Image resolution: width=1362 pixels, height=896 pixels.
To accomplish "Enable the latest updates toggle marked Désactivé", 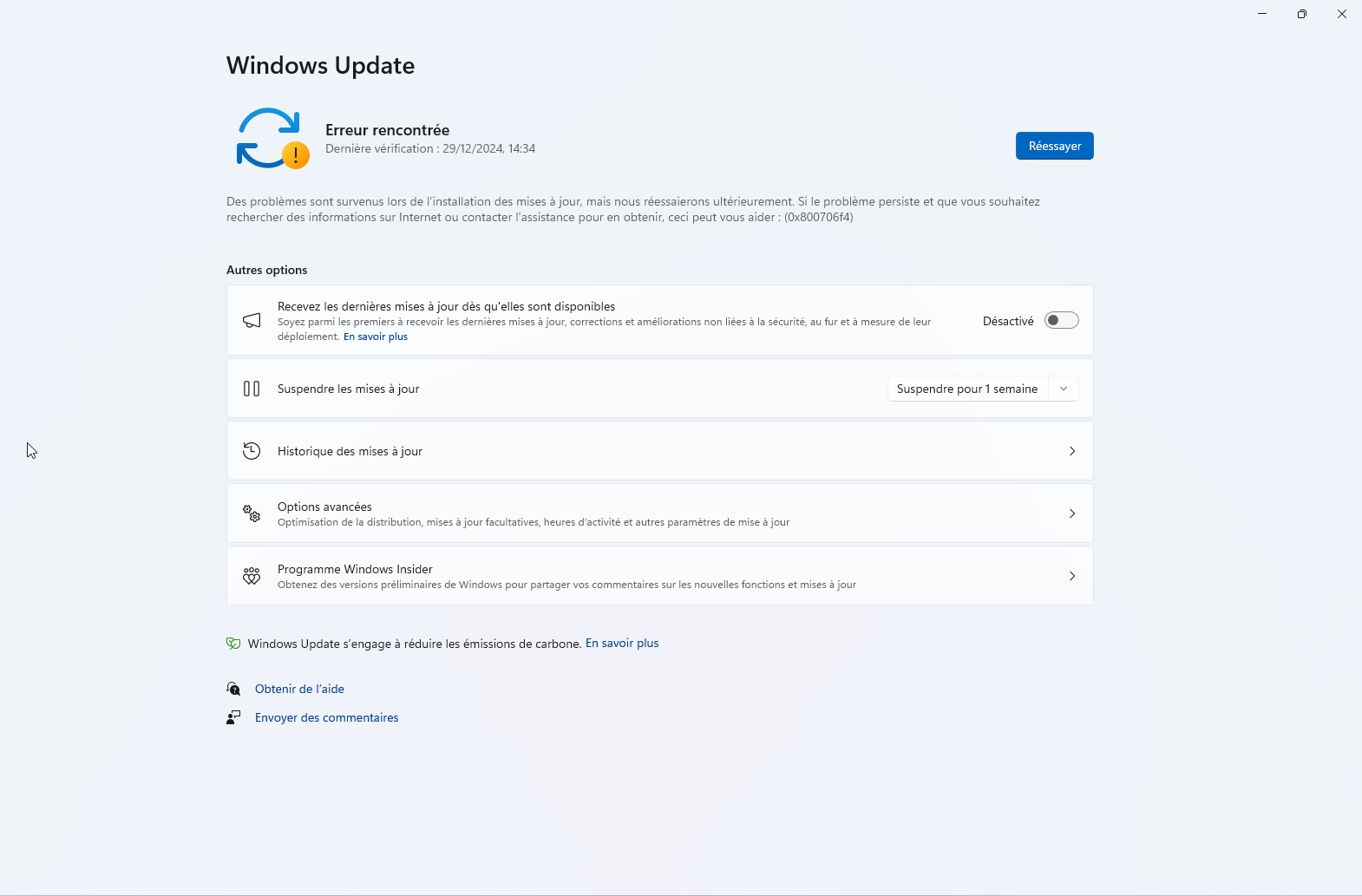I will (x=1061, y=321).
